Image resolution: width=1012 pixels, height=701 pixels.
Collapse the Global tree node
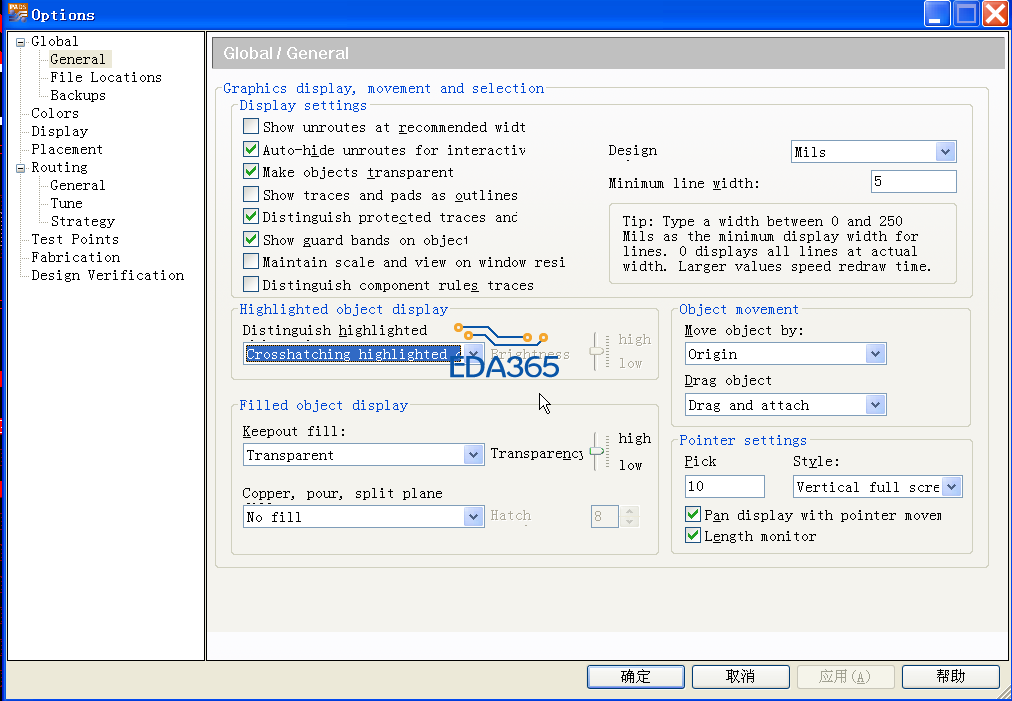pos(20,42)
